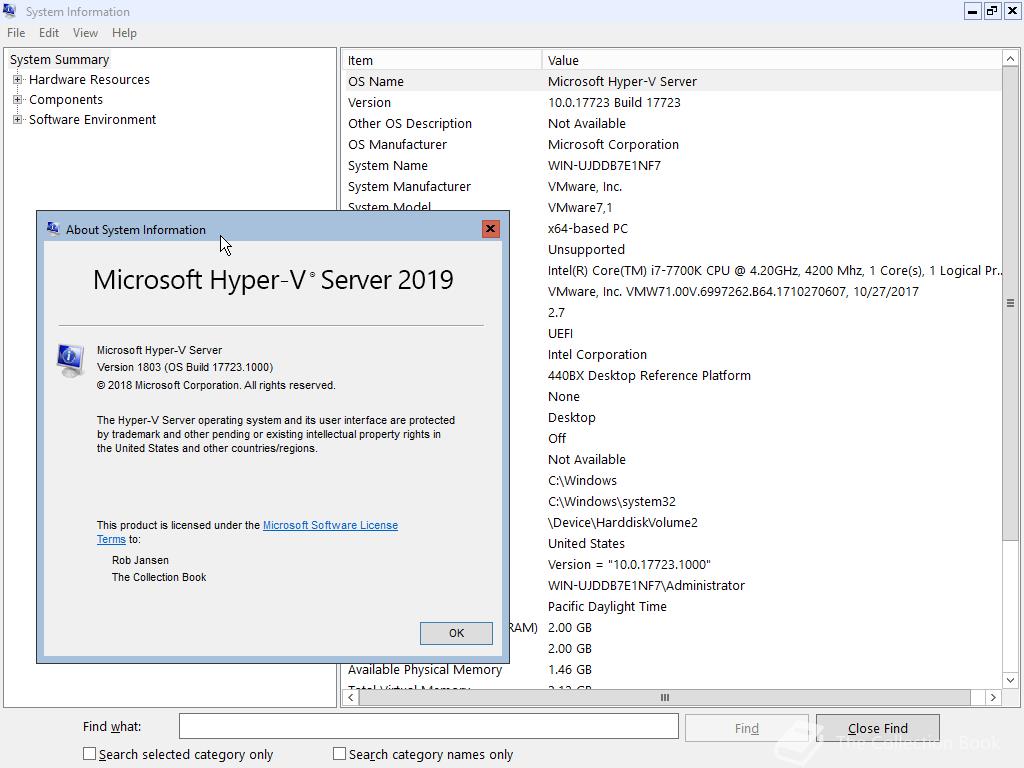Open the Edit menu
Image resolution: width=1024 pixels, height=768 pixels.
49,33
